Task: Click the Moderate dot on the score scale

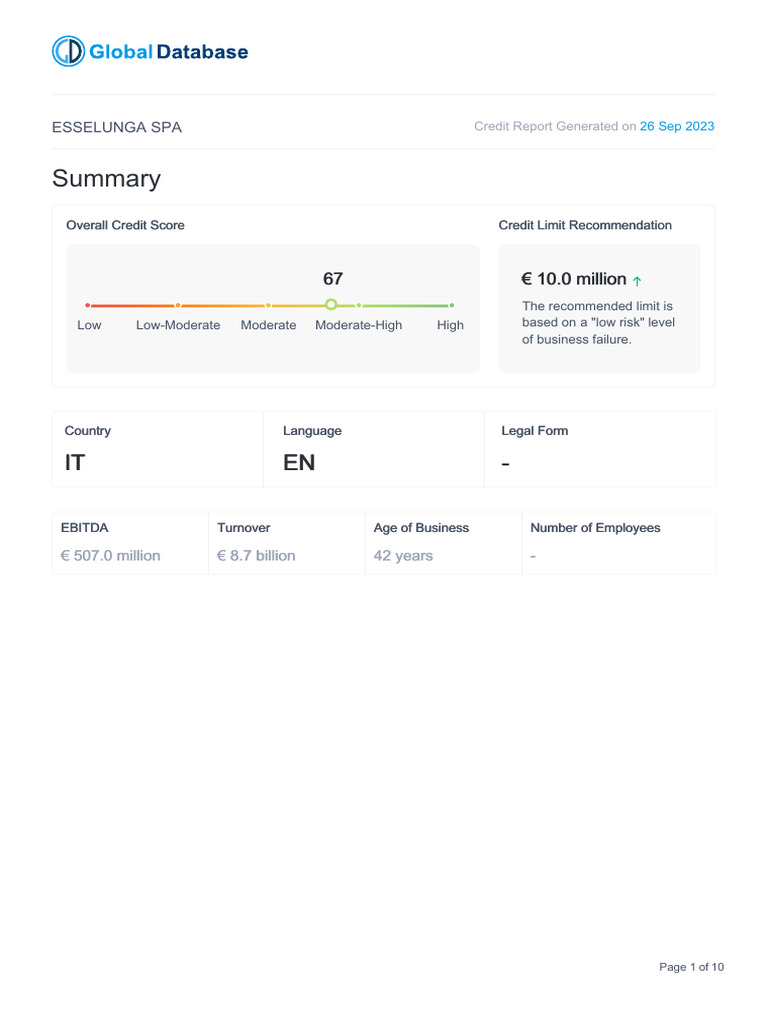Action: pos(268,305)
